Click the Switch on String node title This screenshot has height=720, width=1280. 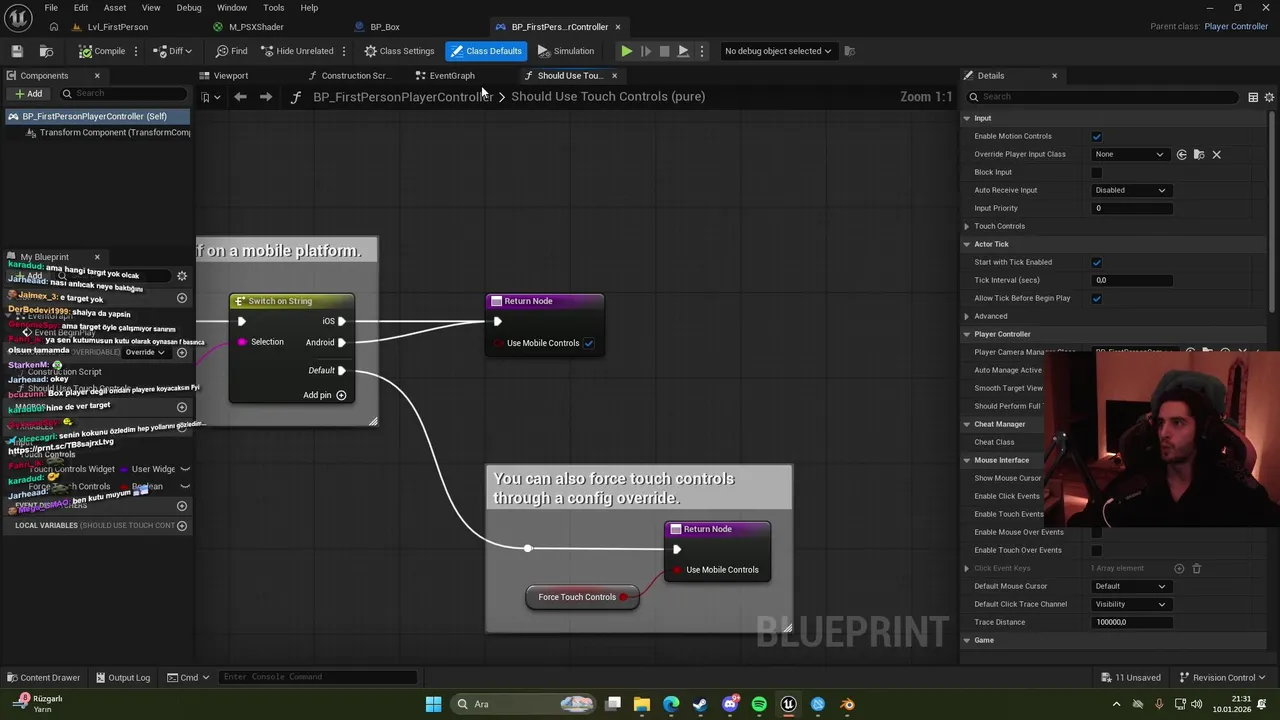coord(280,301)
